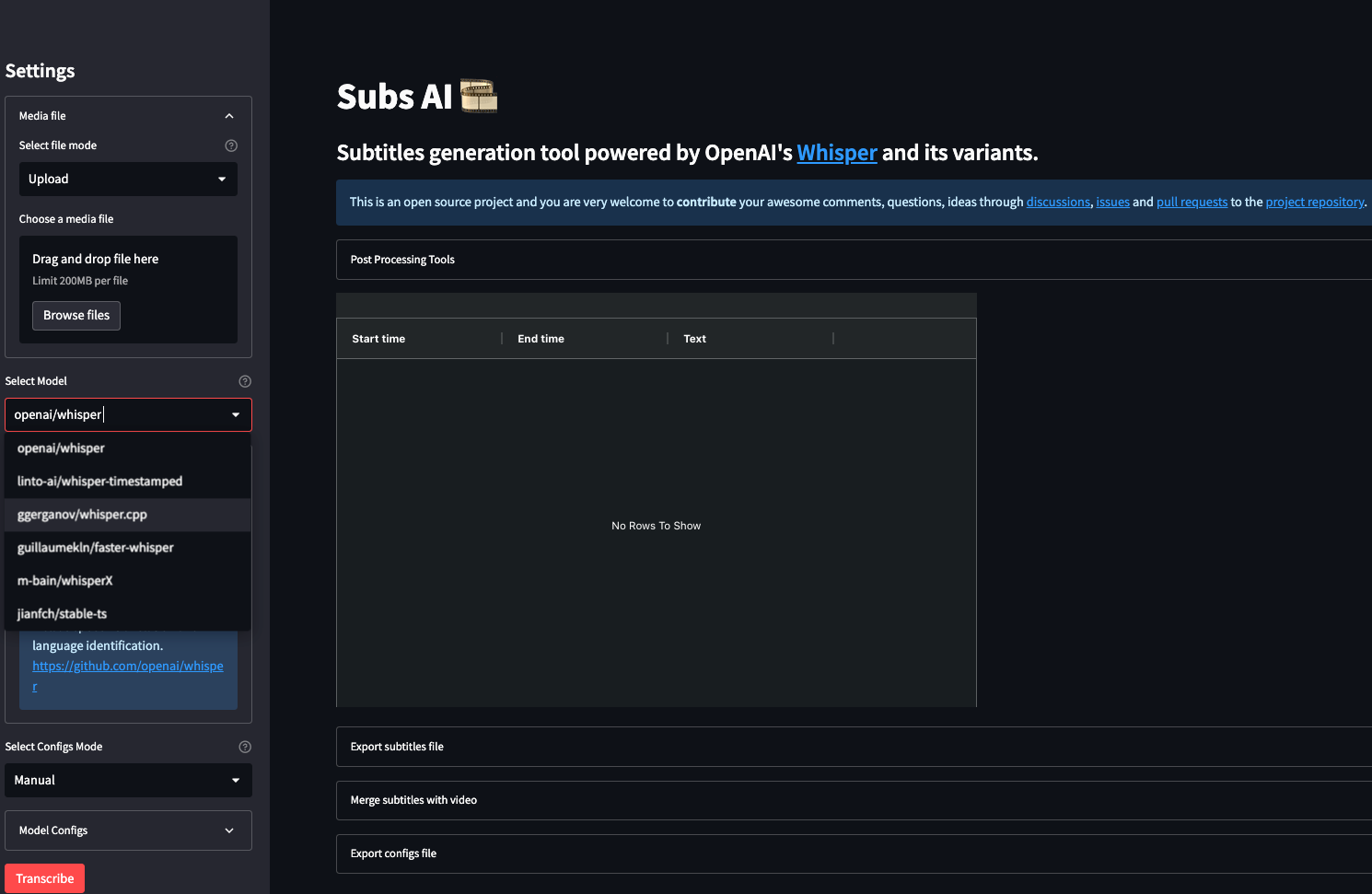Open the pull requests link

click(1192, 202)
